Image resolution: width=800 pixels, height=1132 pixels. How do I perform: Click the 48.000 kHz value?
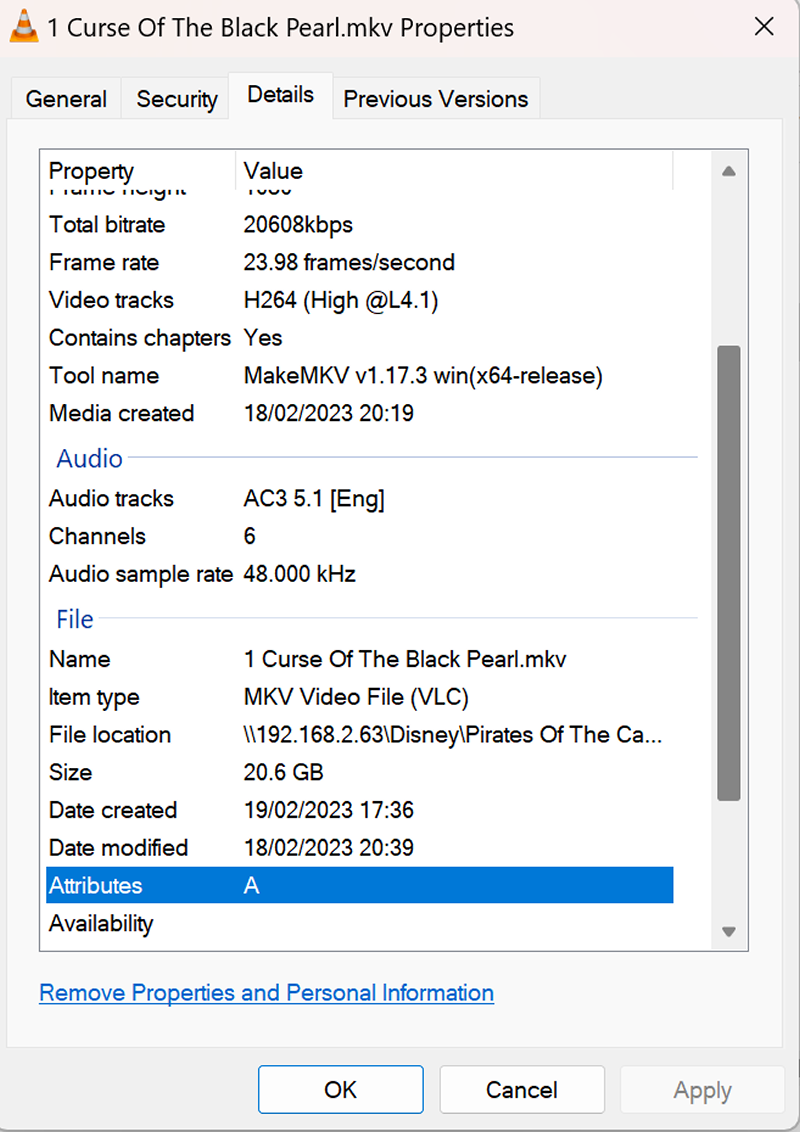pyautogui.click(x=300, y=574)
